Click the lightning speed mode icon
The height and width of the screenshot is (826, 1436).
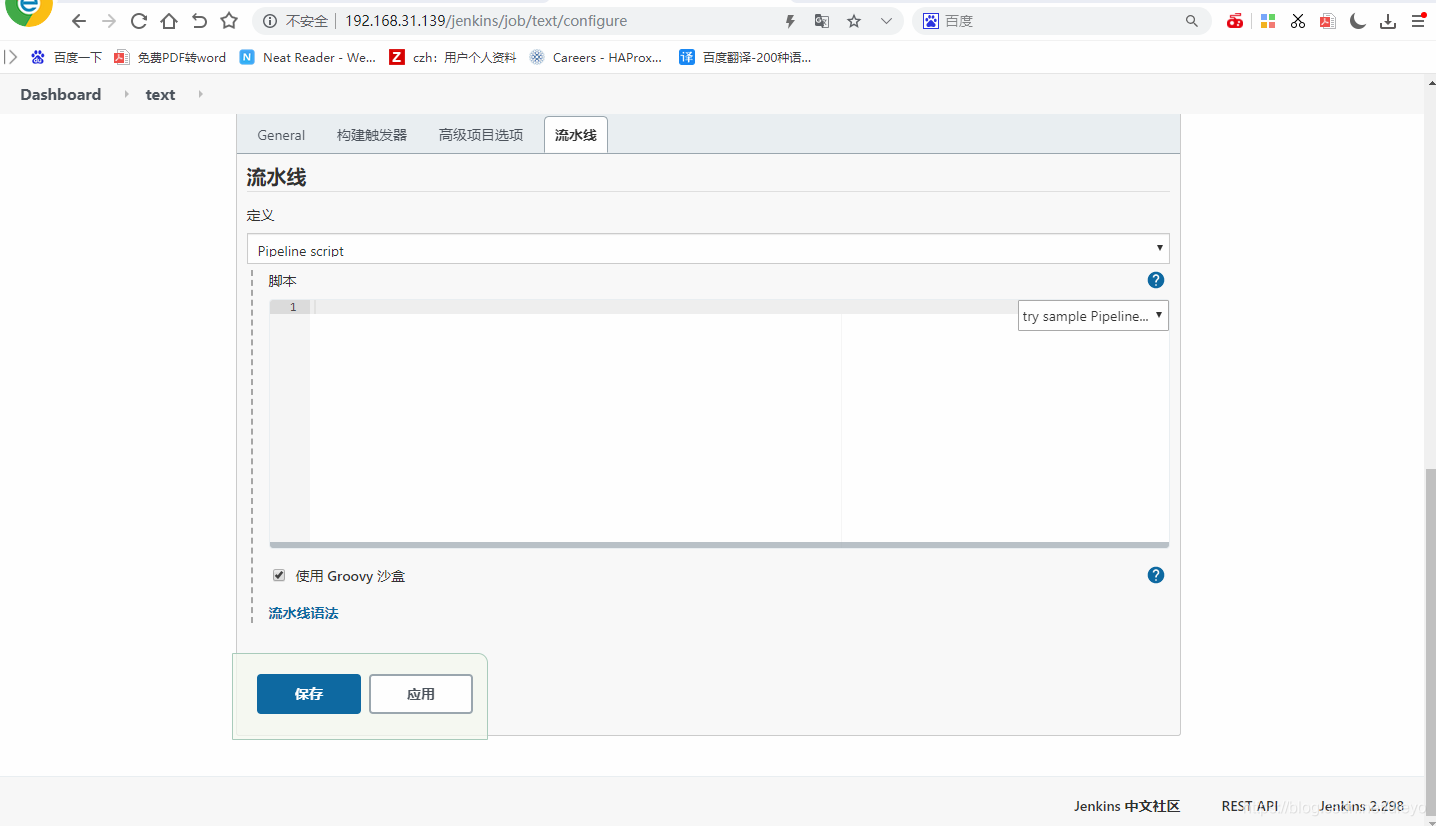click(x=790, y=21)
